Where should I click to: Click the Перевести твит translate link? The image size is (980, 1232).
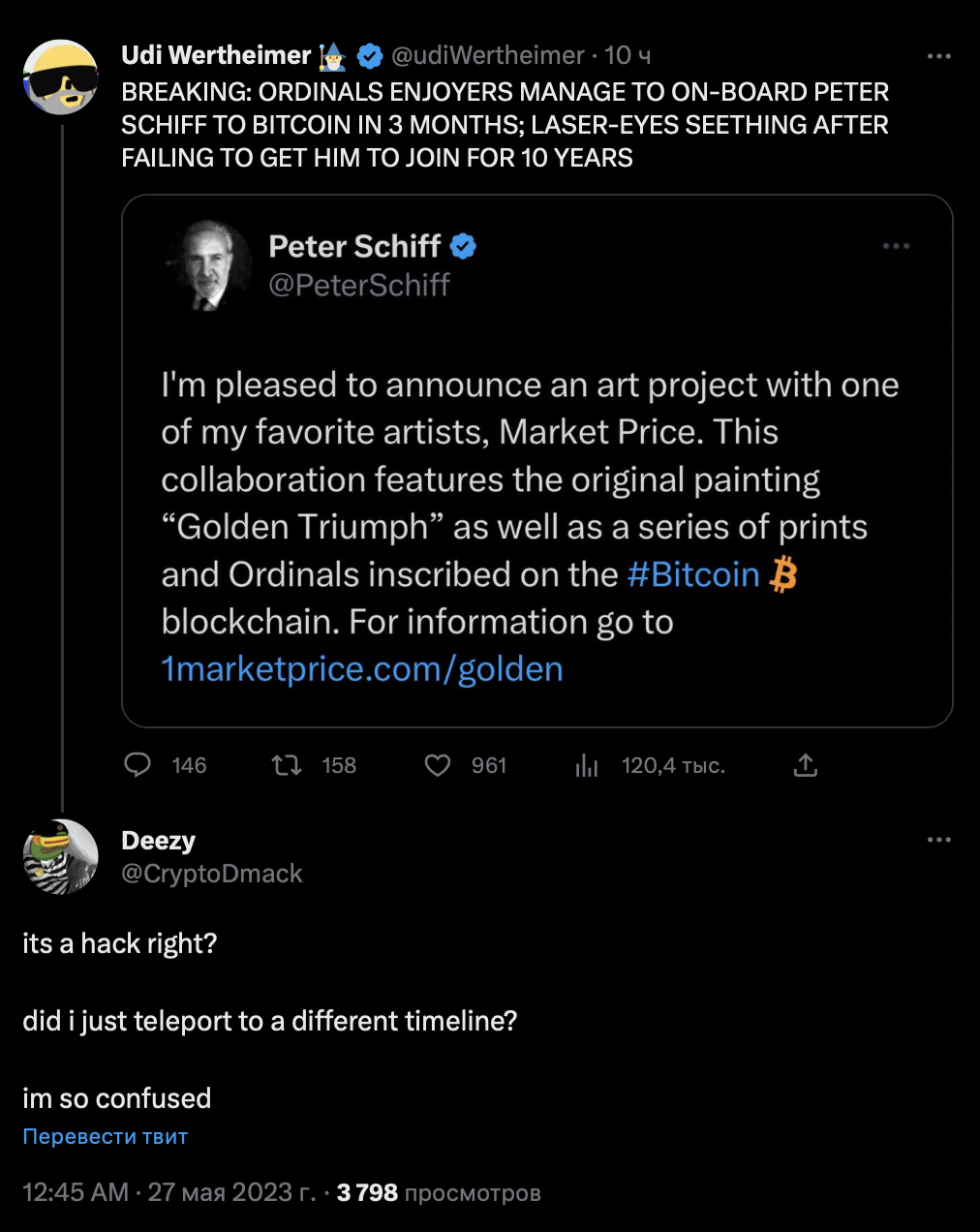105,1136
